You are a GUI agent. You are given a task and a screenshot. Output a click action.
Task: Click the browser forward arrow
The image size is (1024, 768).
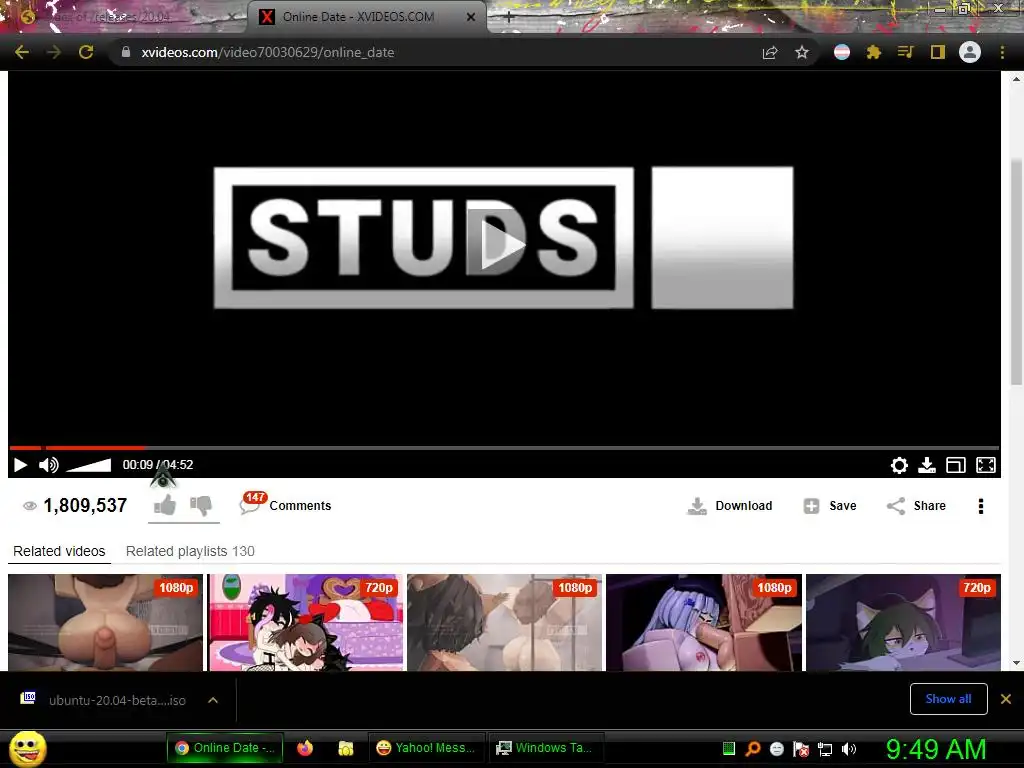click(54, 52)
